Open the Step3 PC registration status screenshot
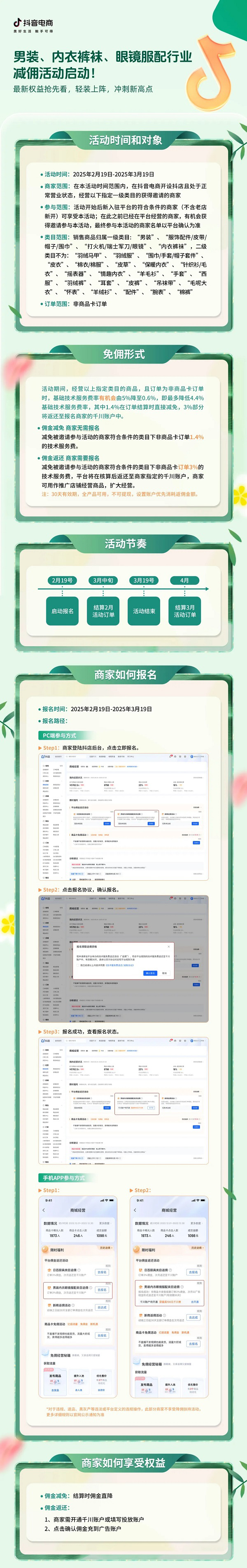Screen dimensions: 247x1568 123,1101
